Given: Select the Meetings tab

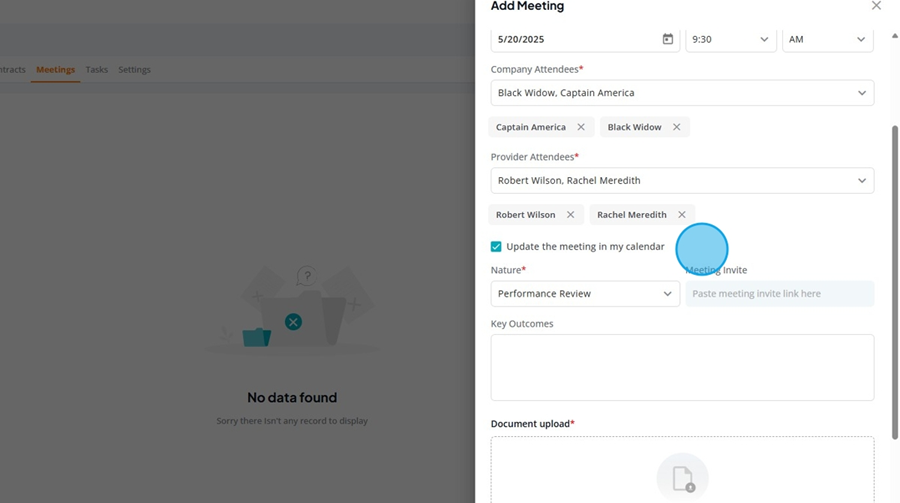Looking at the screenshot, I should point(56,69).
